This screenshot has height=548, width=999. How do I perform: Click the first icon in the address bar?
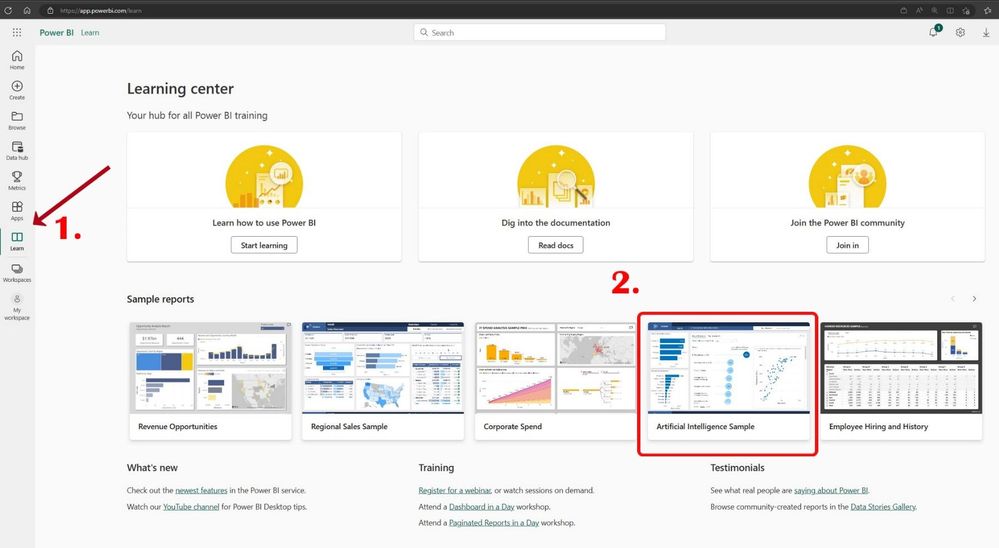point(903,10)
